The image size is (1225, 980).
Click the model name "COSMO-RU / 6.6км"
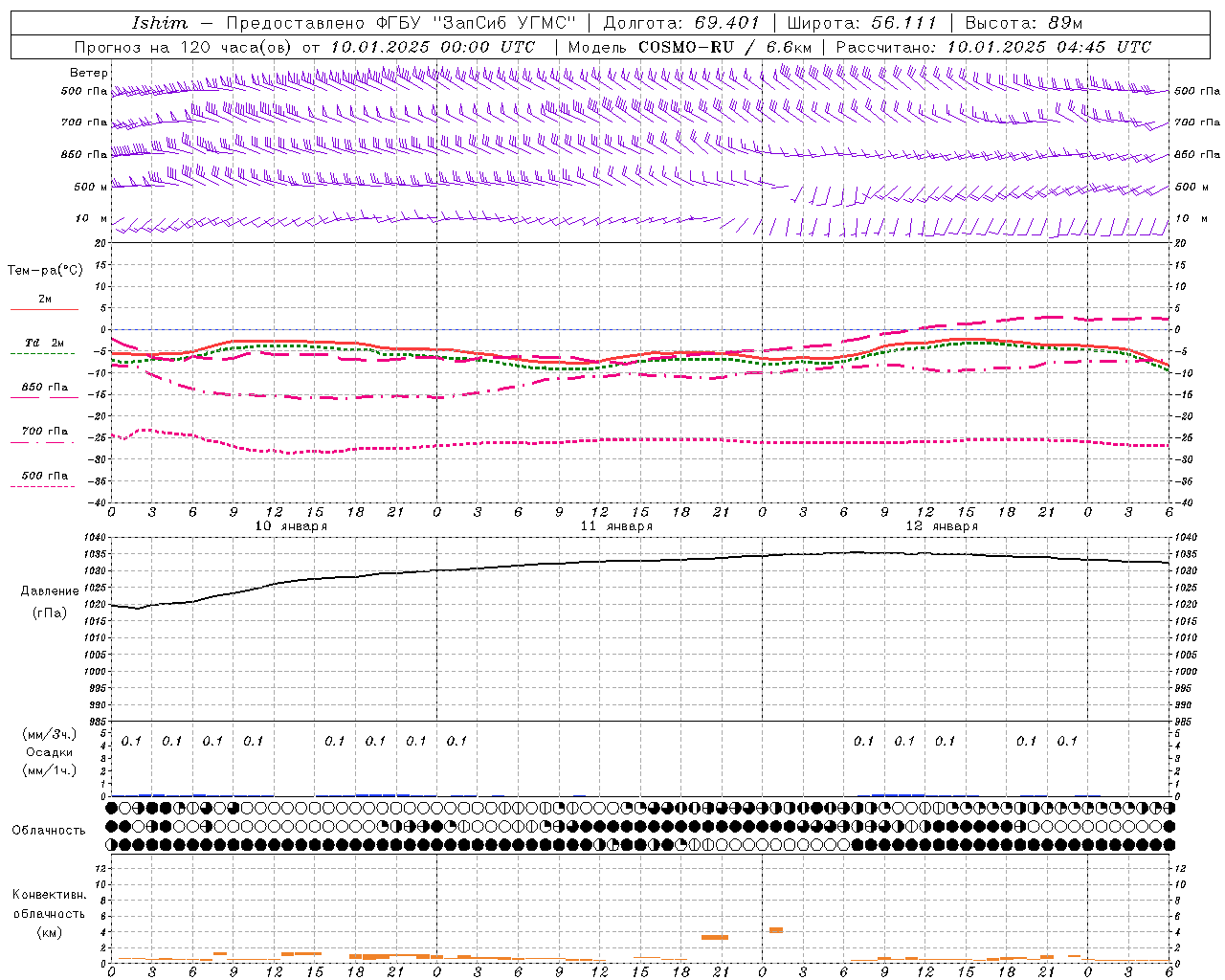(724, 47)
